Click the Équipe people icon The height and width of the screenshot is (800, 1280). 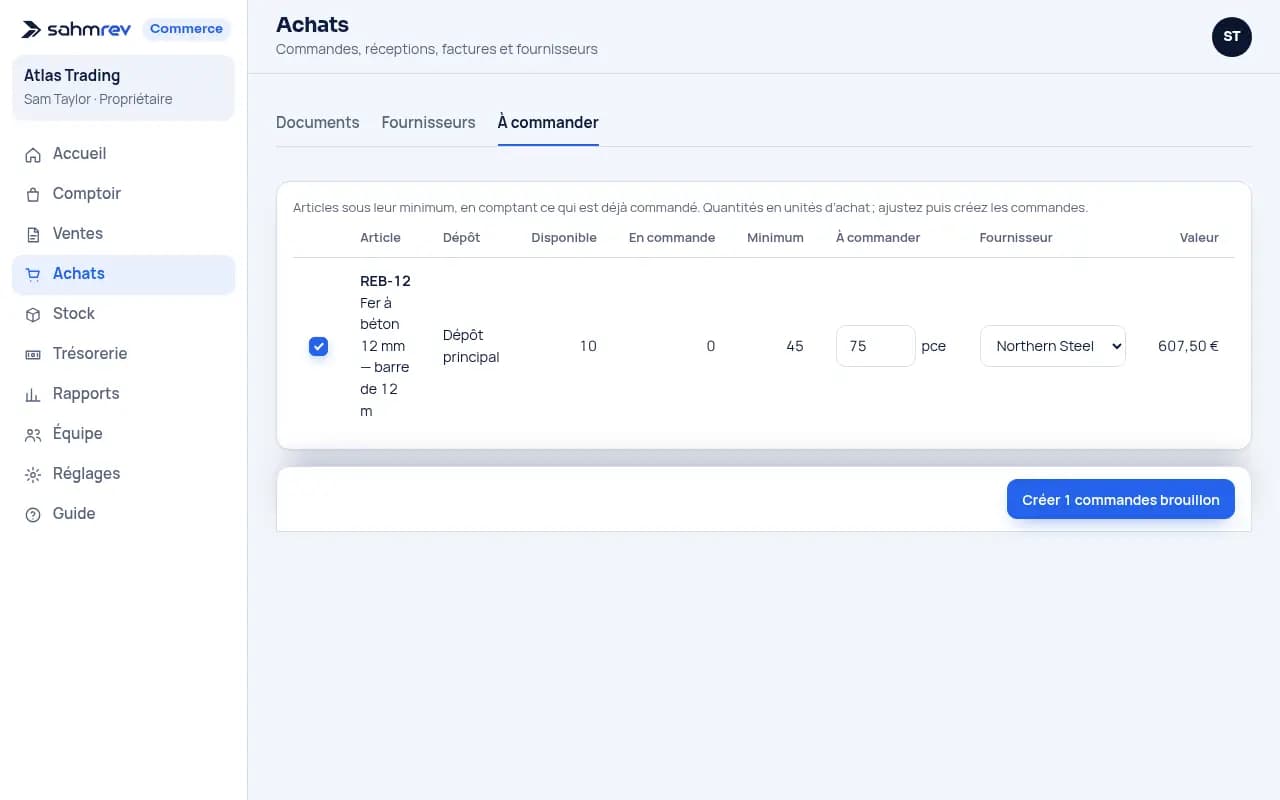coord(33,434)
